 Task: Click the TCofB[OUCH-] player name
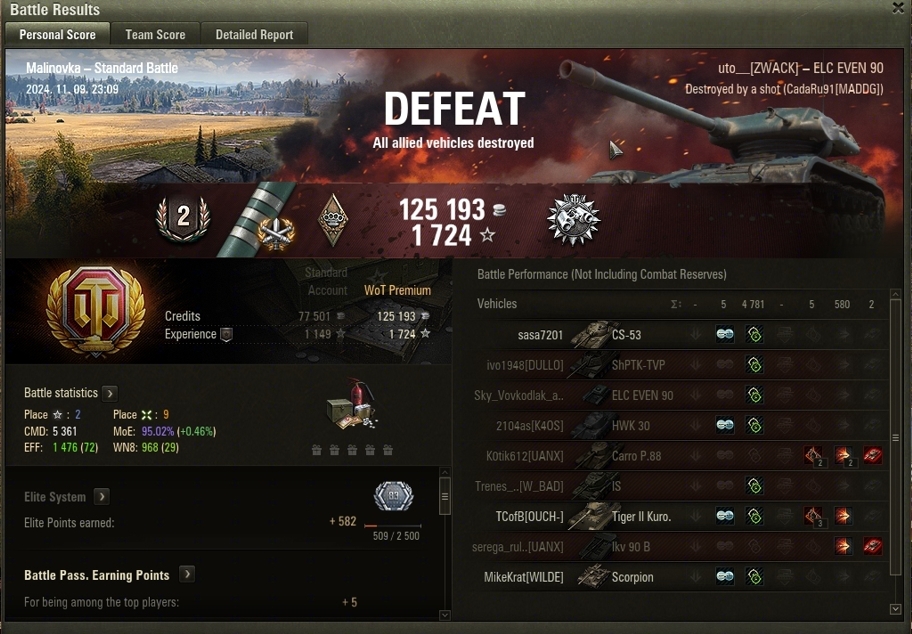tap(529, 517)
